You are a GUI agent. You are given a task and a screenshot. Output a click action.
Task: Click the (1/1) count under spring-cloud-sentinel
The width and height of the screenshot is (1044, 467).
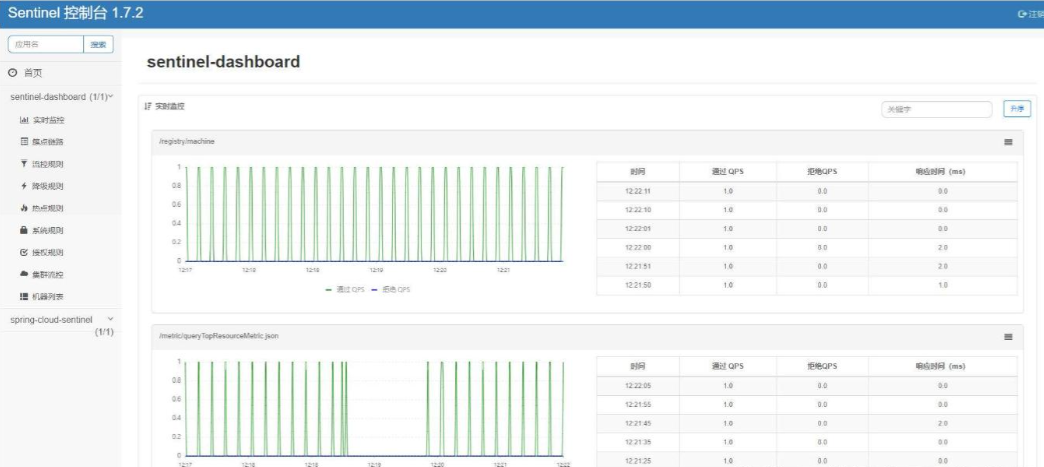(x=104, y=332)
